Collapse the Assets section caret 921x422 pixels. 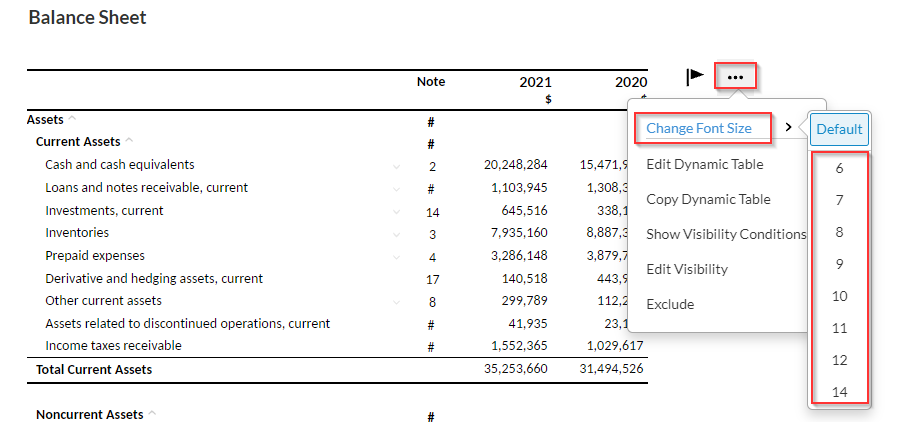click(72, 119)
